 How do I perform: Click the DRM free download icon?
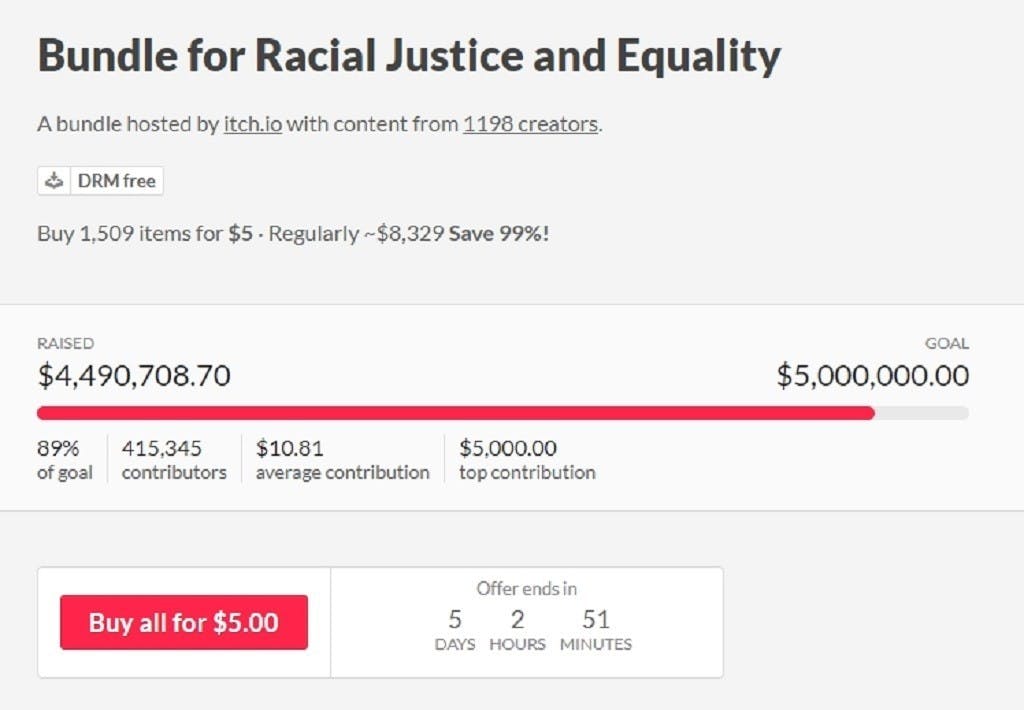point(55,181)
